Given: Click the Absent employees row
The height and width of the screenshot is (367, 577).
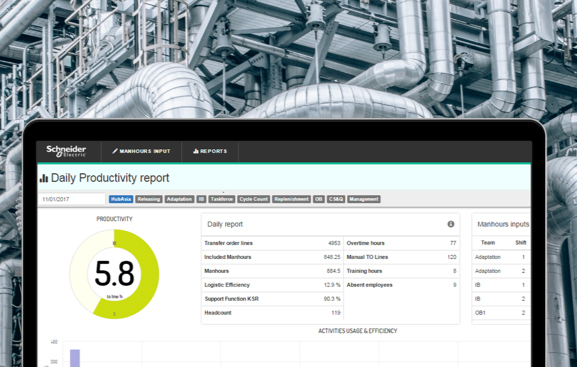Looking at the screenshot, I should [401, 285].
